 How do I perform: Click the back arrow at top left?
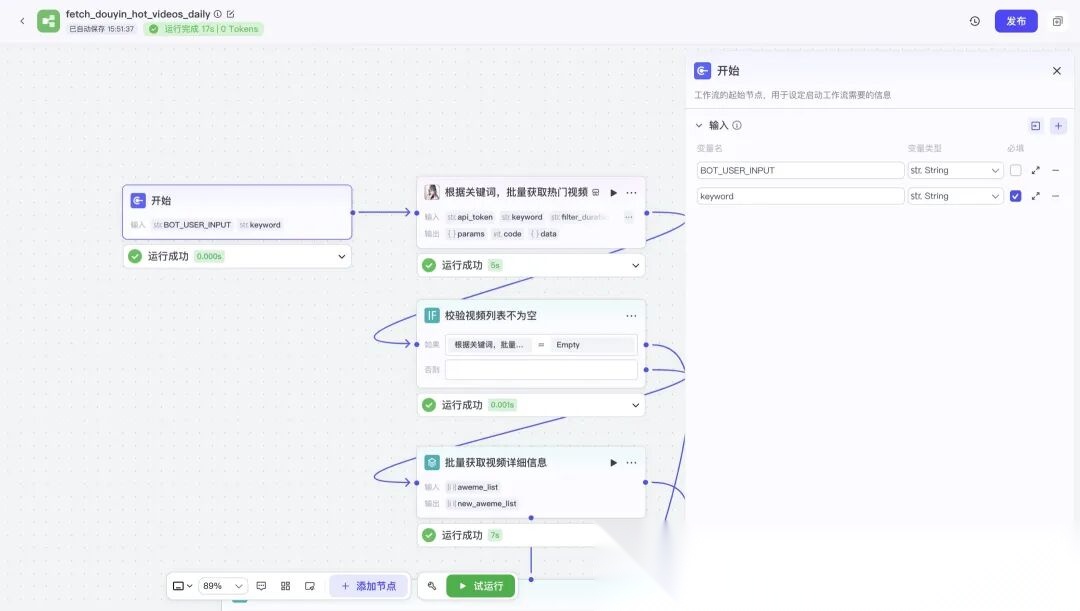(x=22, y=20)
